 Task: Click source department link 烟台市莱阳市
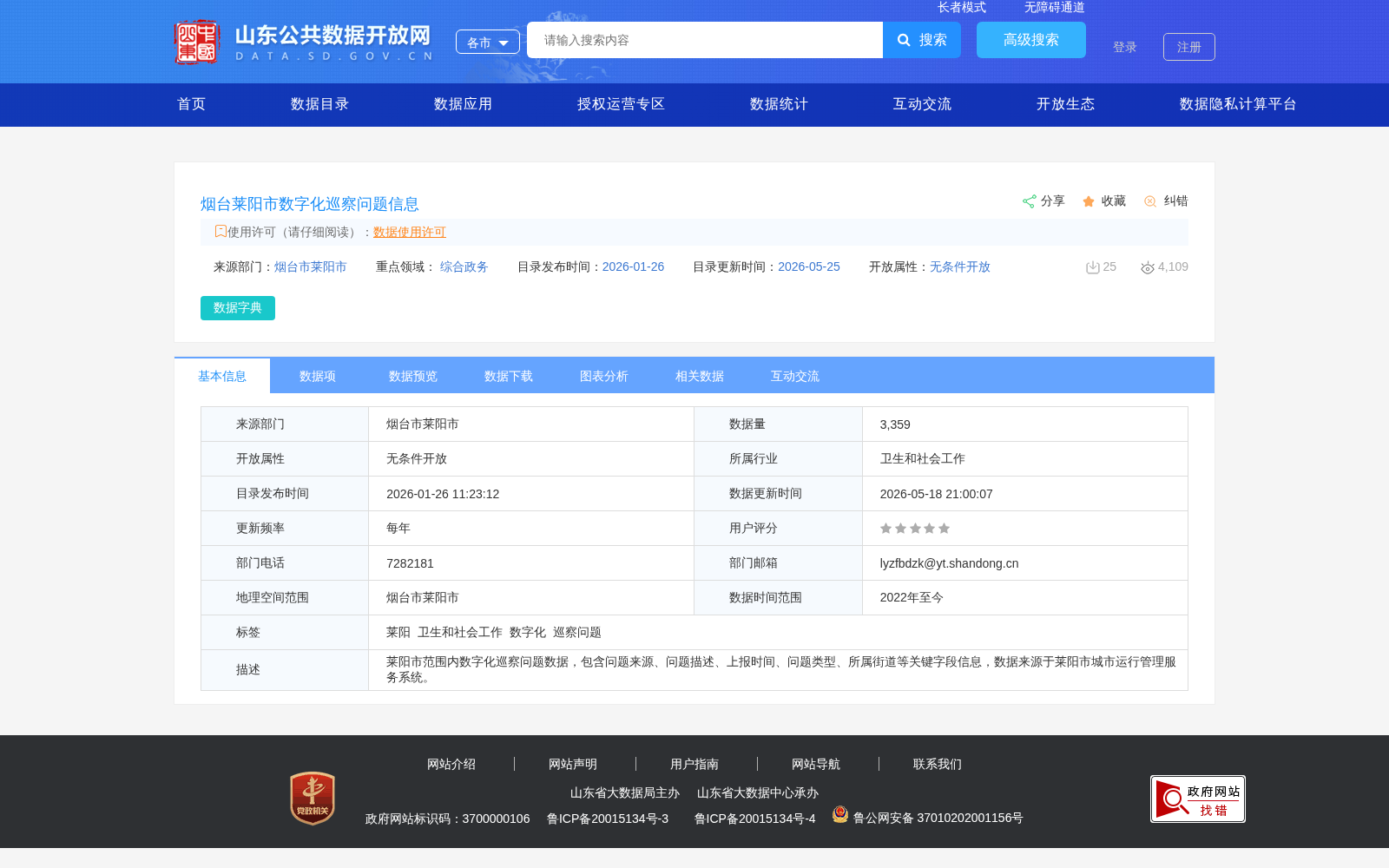point(311,266)
